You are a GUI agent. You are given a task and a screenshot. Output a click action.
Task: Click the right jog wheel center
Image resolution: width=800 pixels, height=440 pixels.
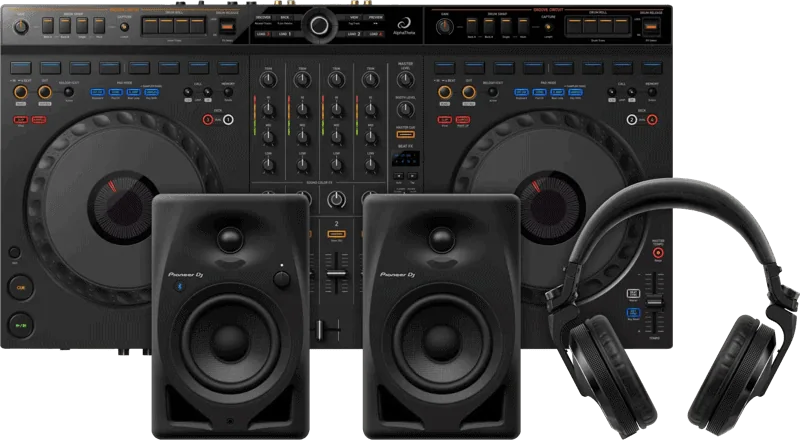tap(549, 207)
